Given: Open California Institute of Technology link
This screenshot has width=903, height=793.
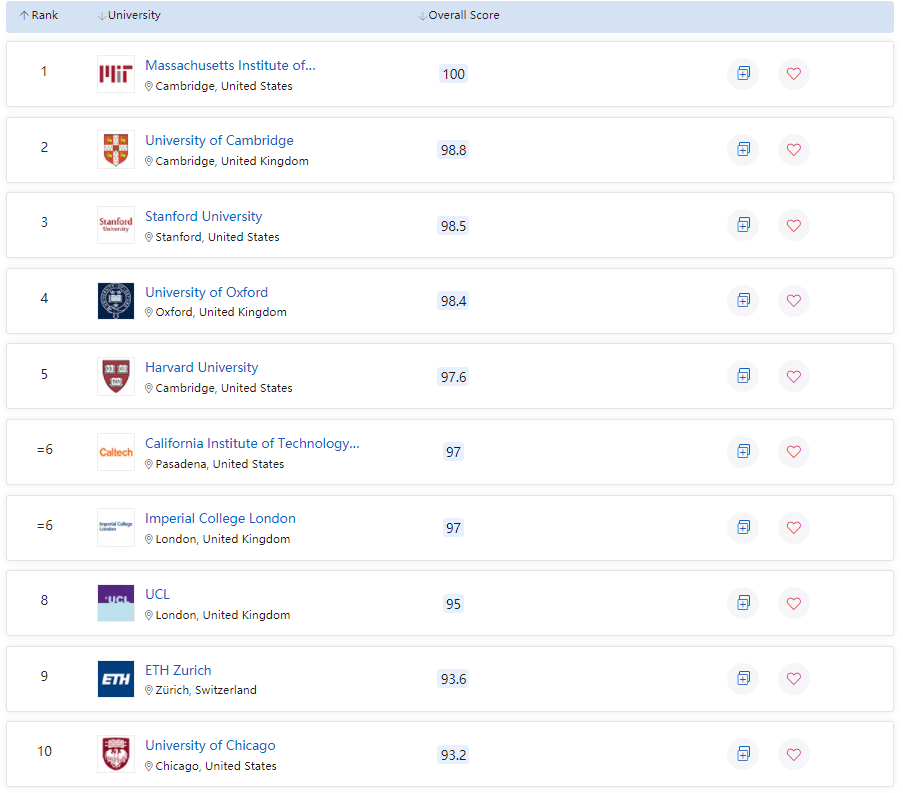Looking at the screenshot, I should pyautogui.click(x=252, y=443).
